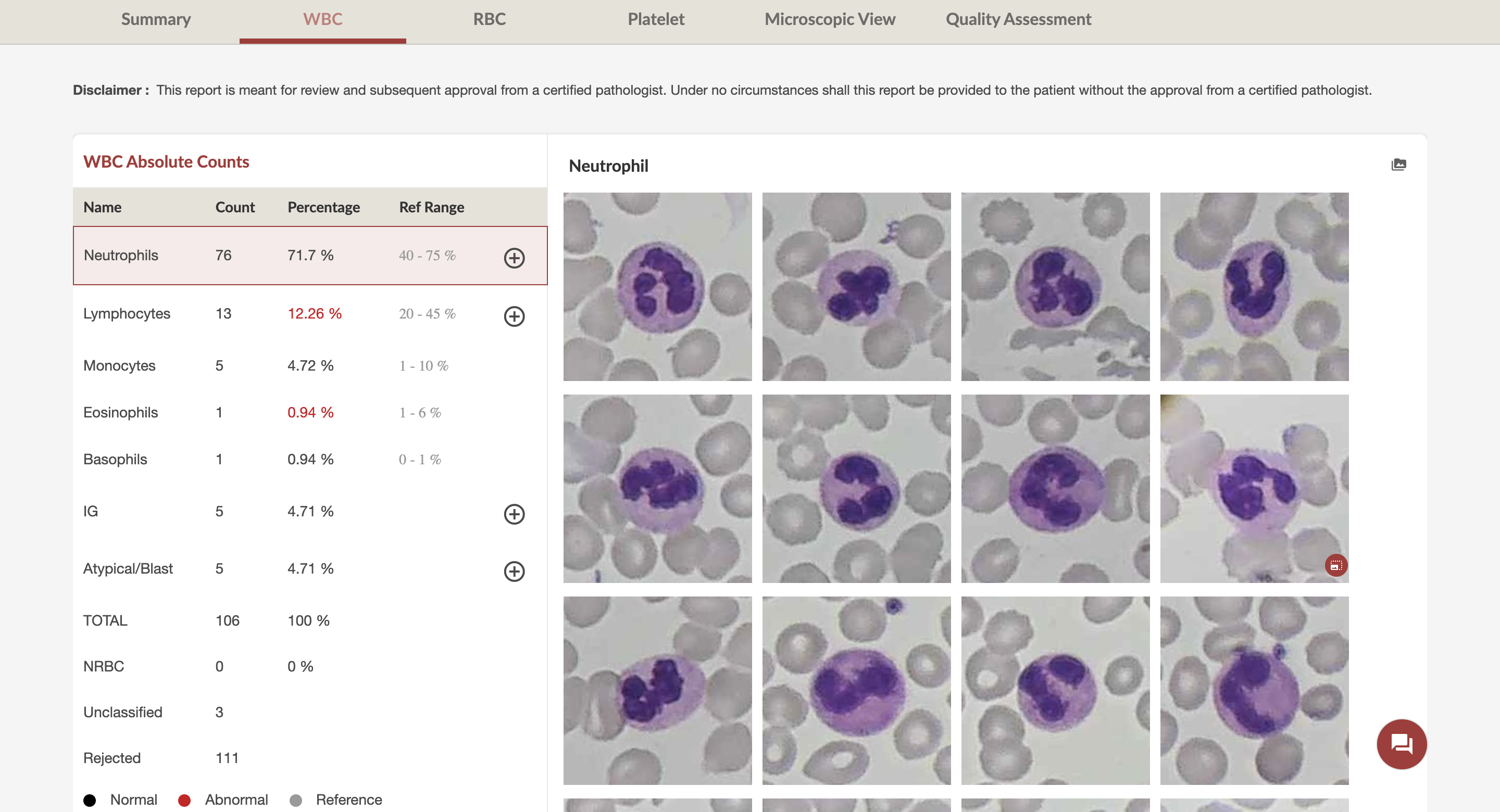Expand the Lymphocytes row plus icon

[514, 316]
